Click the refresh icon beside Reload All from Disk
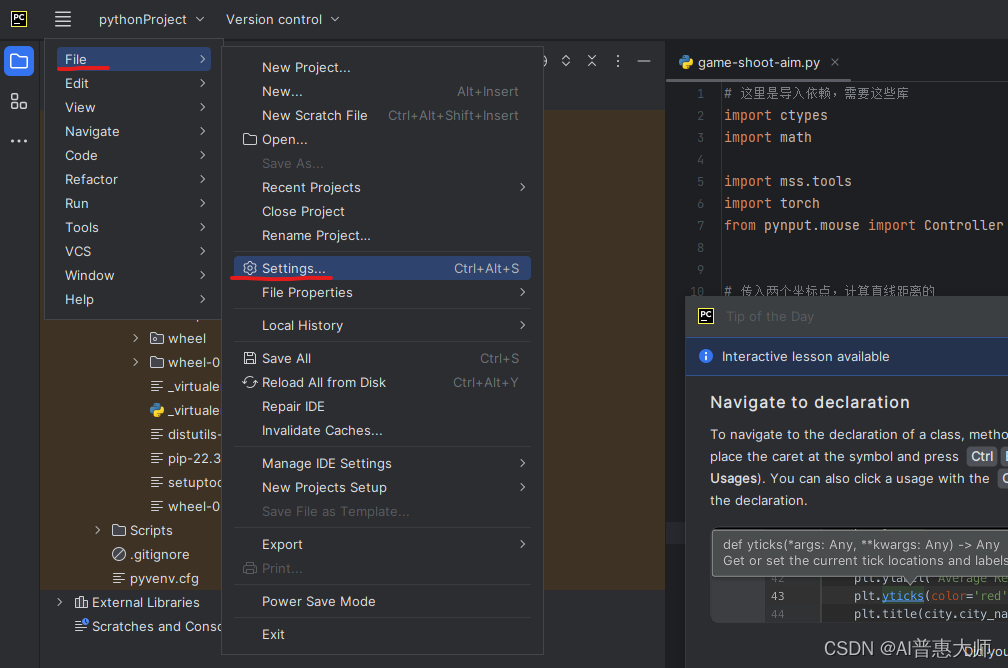The height and width of the screenshot is (668, 1008). [x=249, y=383]
